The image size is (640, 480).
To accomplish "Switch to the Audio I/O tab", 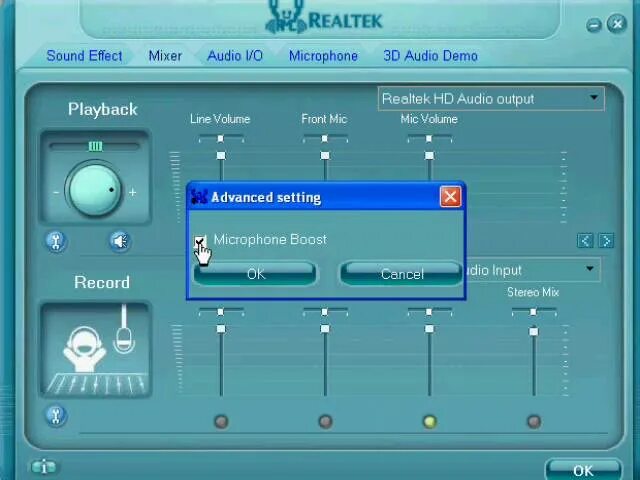I will 235,56.
